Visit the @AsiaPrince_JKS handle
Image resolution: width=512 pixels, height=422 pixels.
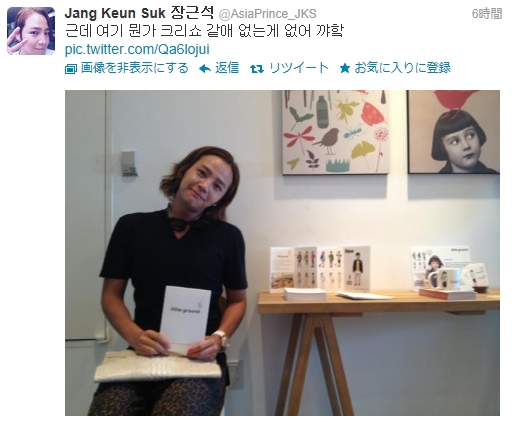267,14
